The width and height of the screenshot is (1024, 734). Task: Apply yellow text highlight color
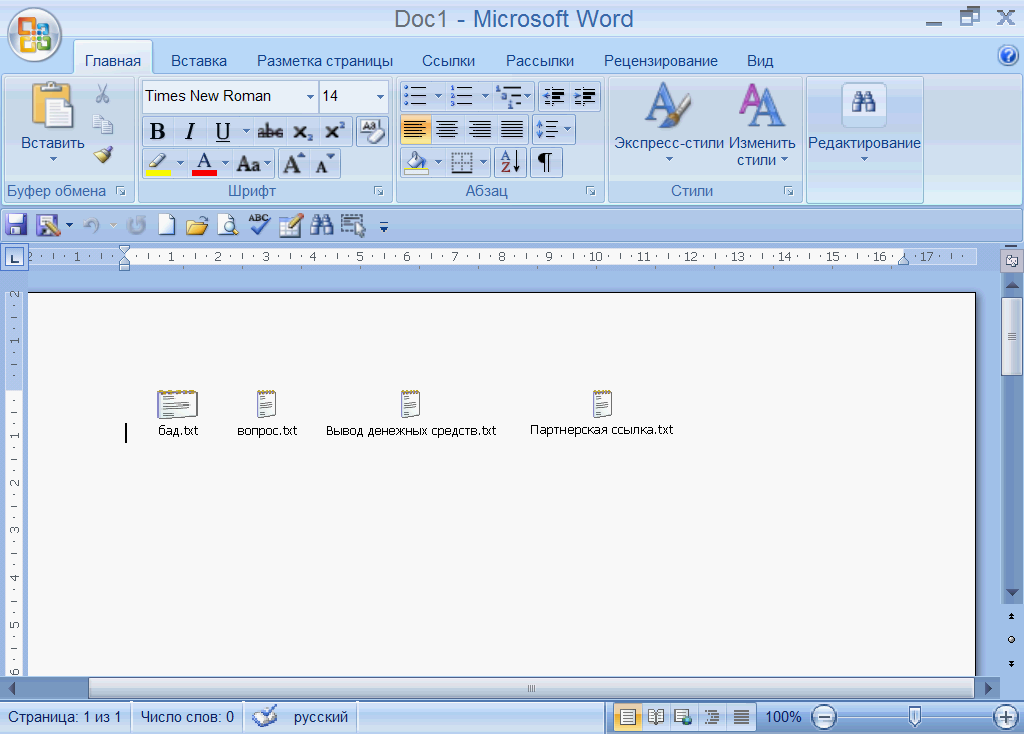(159, 164)
